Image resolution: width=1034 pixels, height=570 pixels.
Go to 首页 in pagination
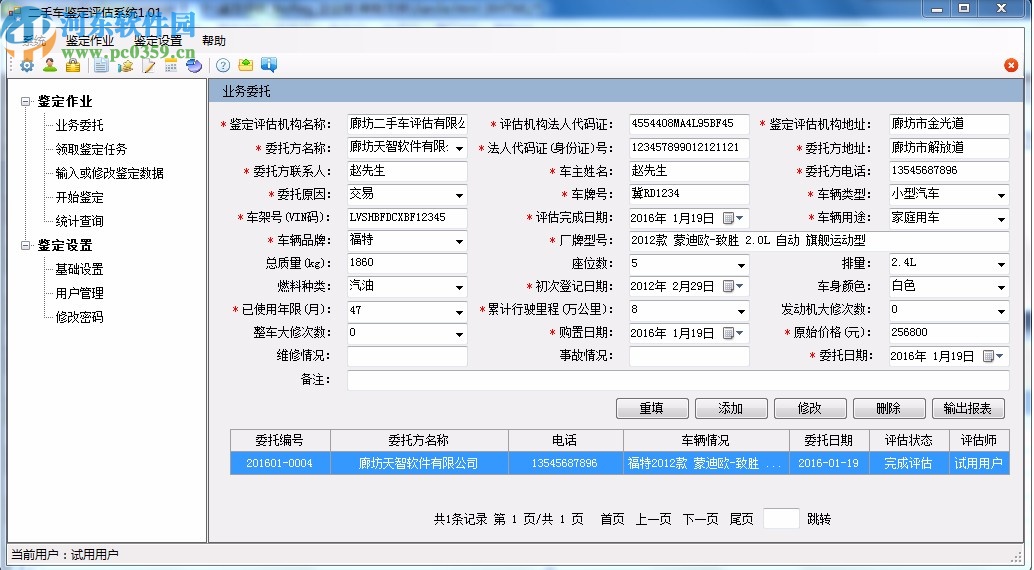click(612, 519)
